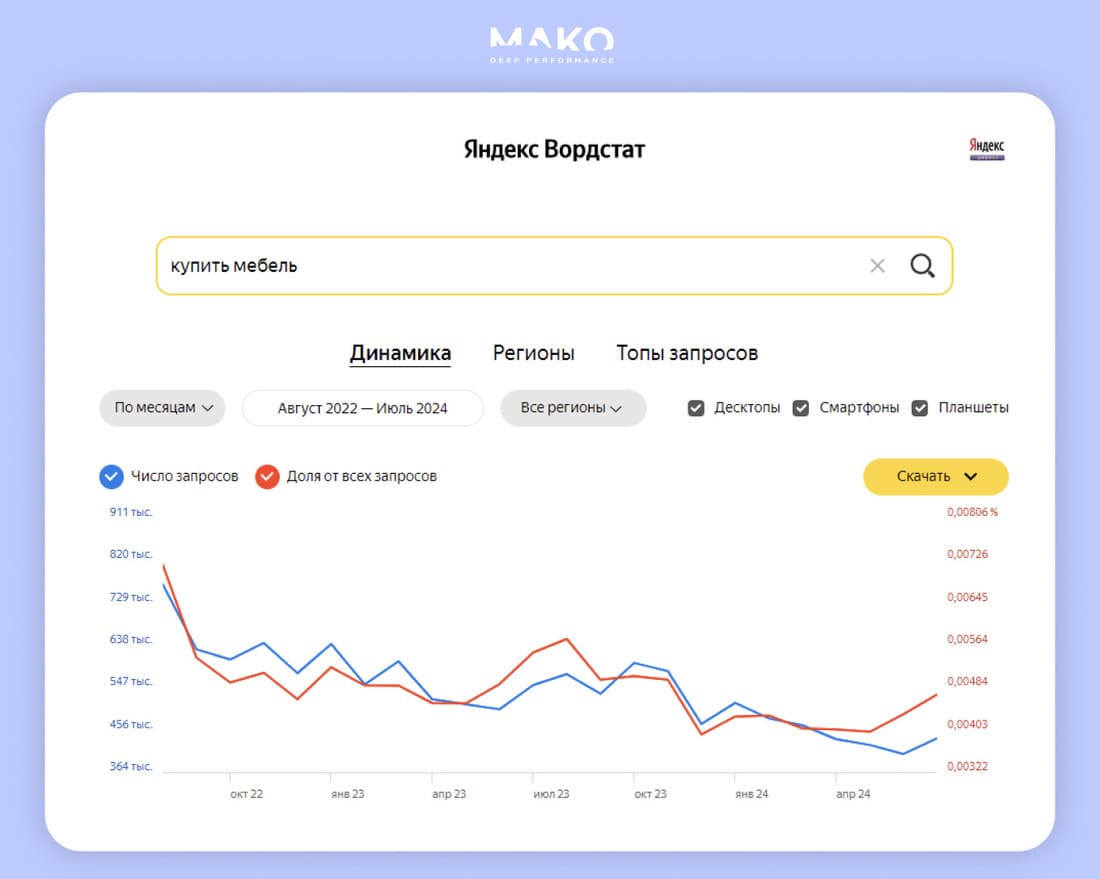This screenshot has height=879, width=1100.
Task: Click the апр 24 timeline marker
Action: pos(853,794)
